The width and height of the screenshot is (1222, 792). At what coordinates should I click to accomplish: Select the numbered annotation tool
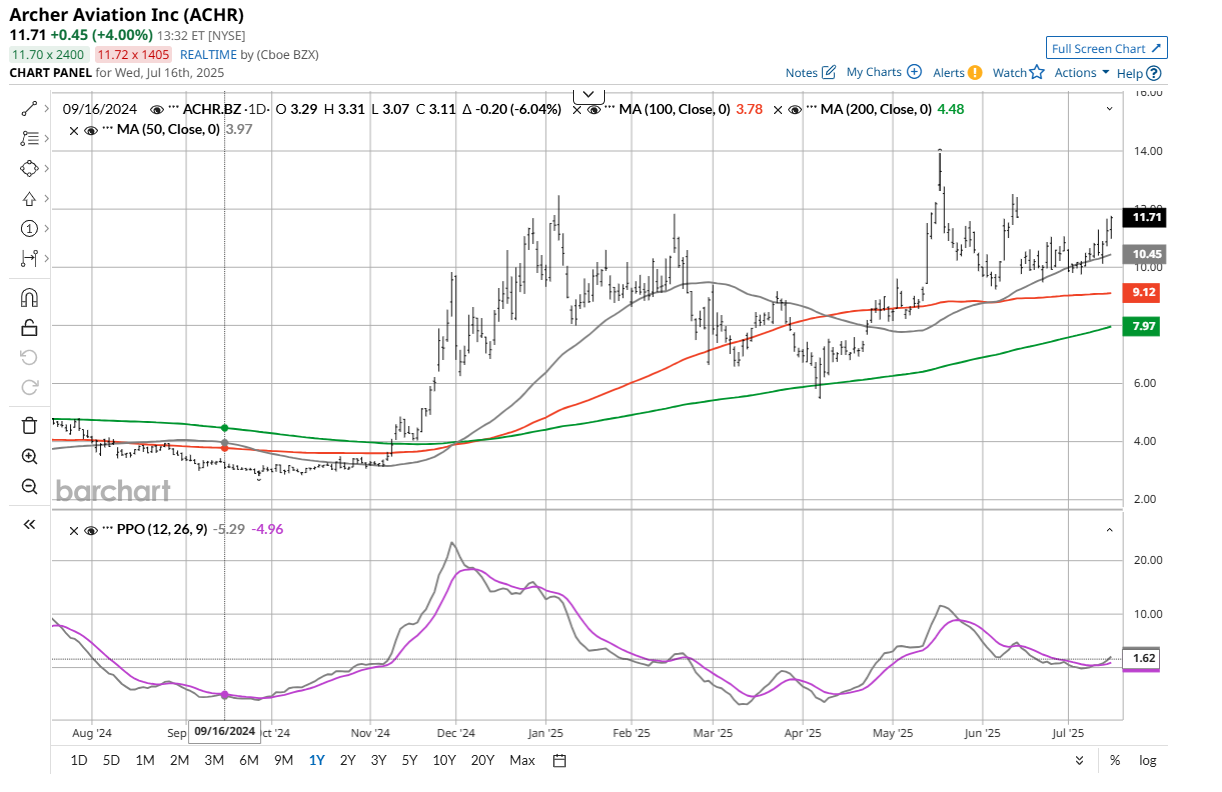pyautogui.click(x=28, y=228)
